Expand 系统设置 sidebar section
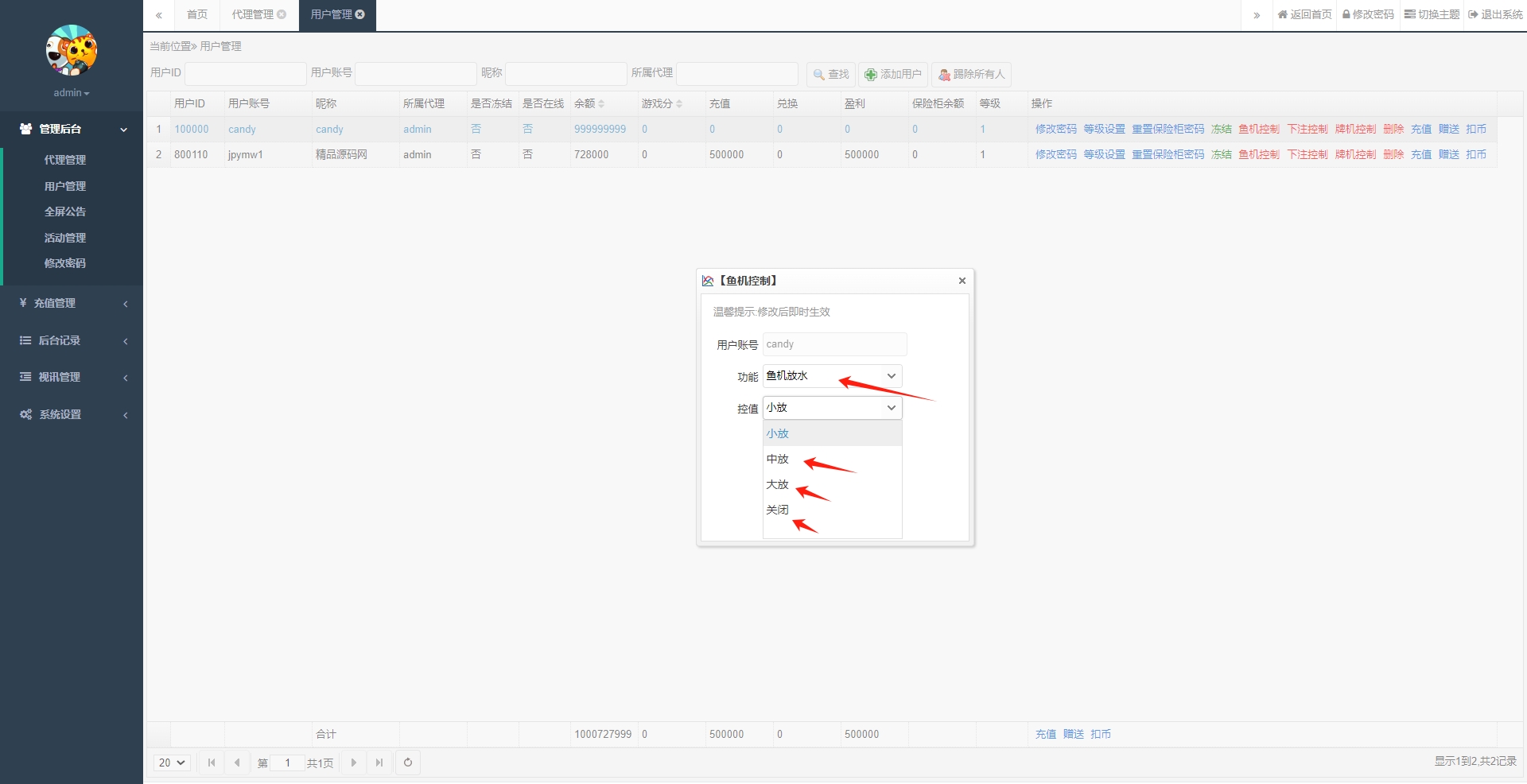This screenshot has height=784, width=1527. tap(72, 414)
